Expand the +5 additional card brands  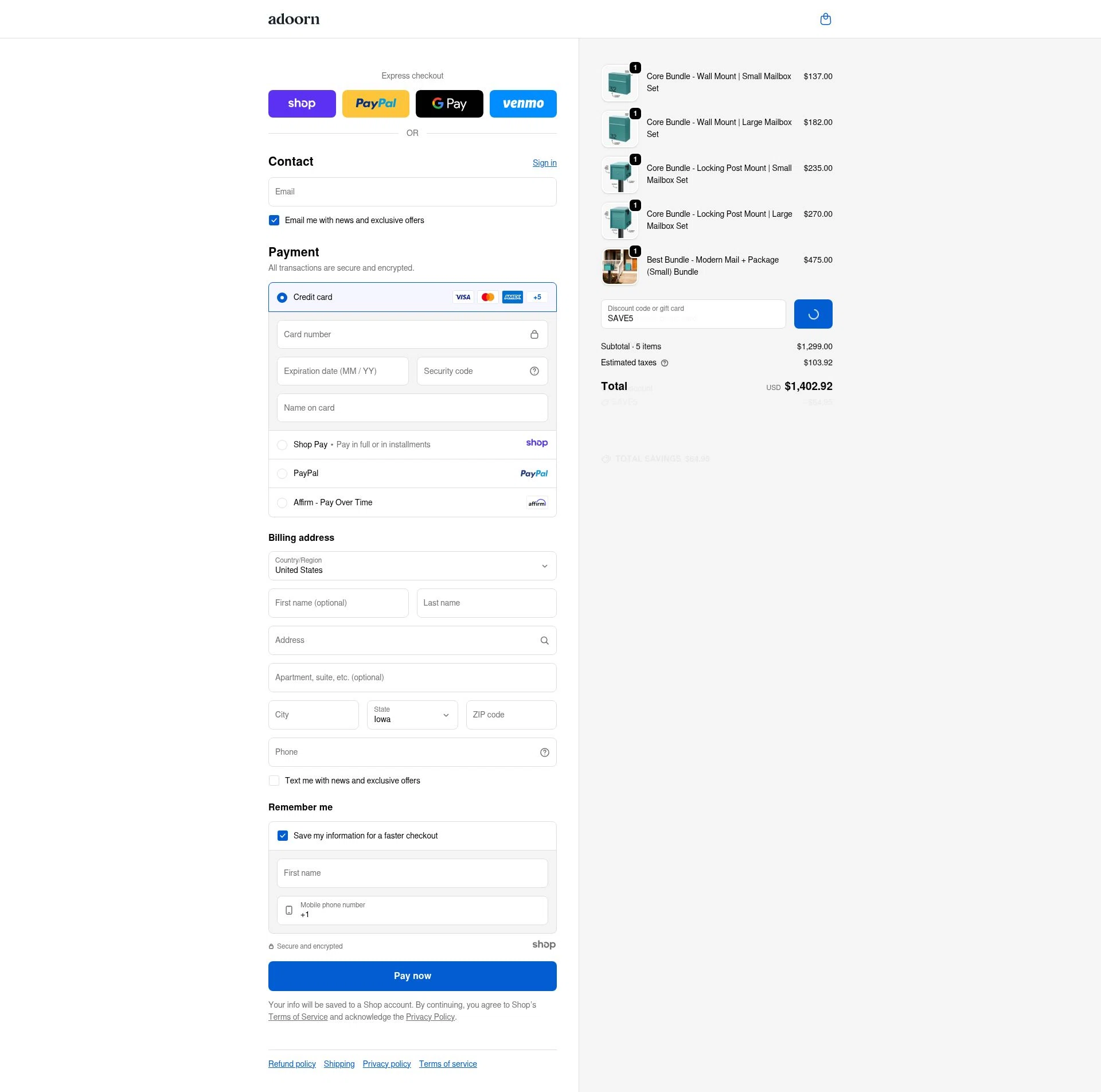tap(537, 297)
